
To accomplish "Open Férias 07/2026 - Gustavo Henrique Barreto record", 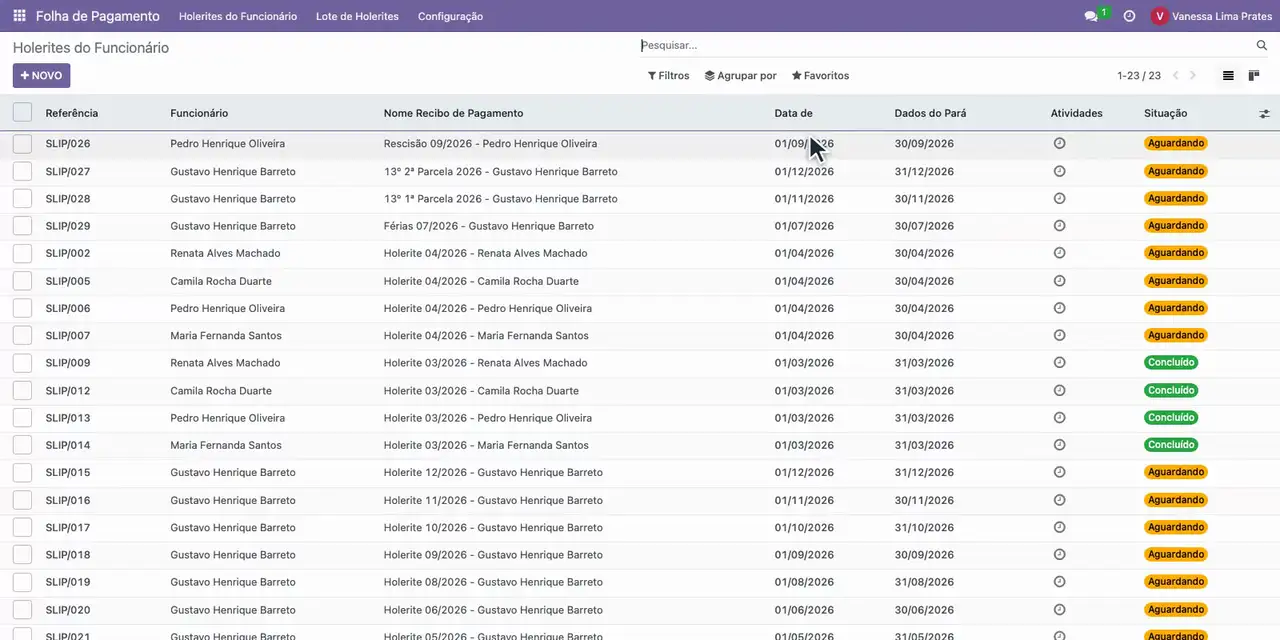I will (x=489, y=226).
